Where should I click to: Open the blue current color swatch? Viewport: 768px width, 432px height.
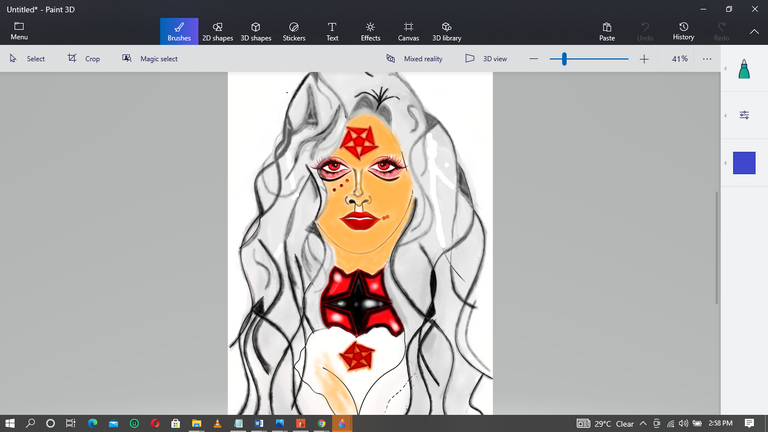click(x=744, y=163)
